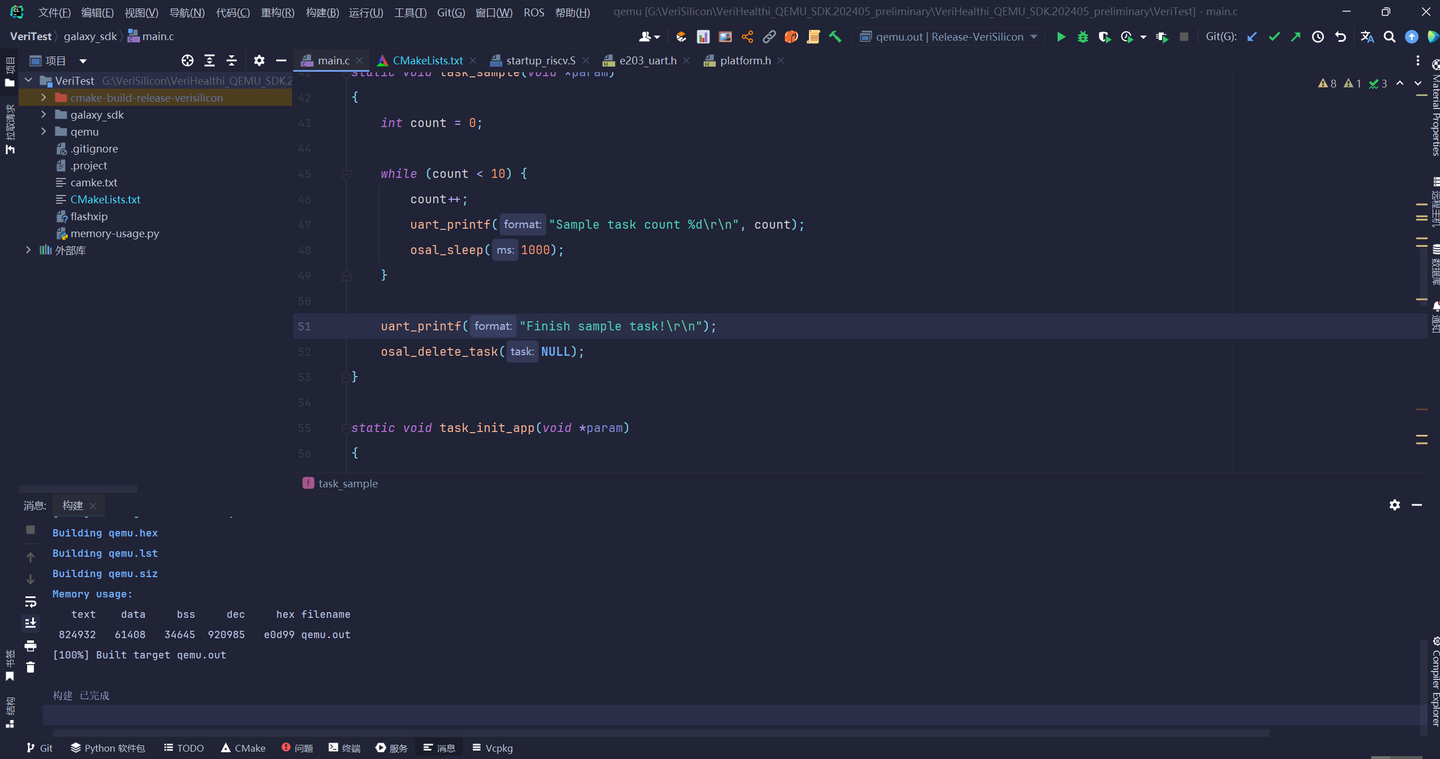Screen dimensions: 1440x759
Task: Open the profiler run icon
Action: tap(1127, 37)
